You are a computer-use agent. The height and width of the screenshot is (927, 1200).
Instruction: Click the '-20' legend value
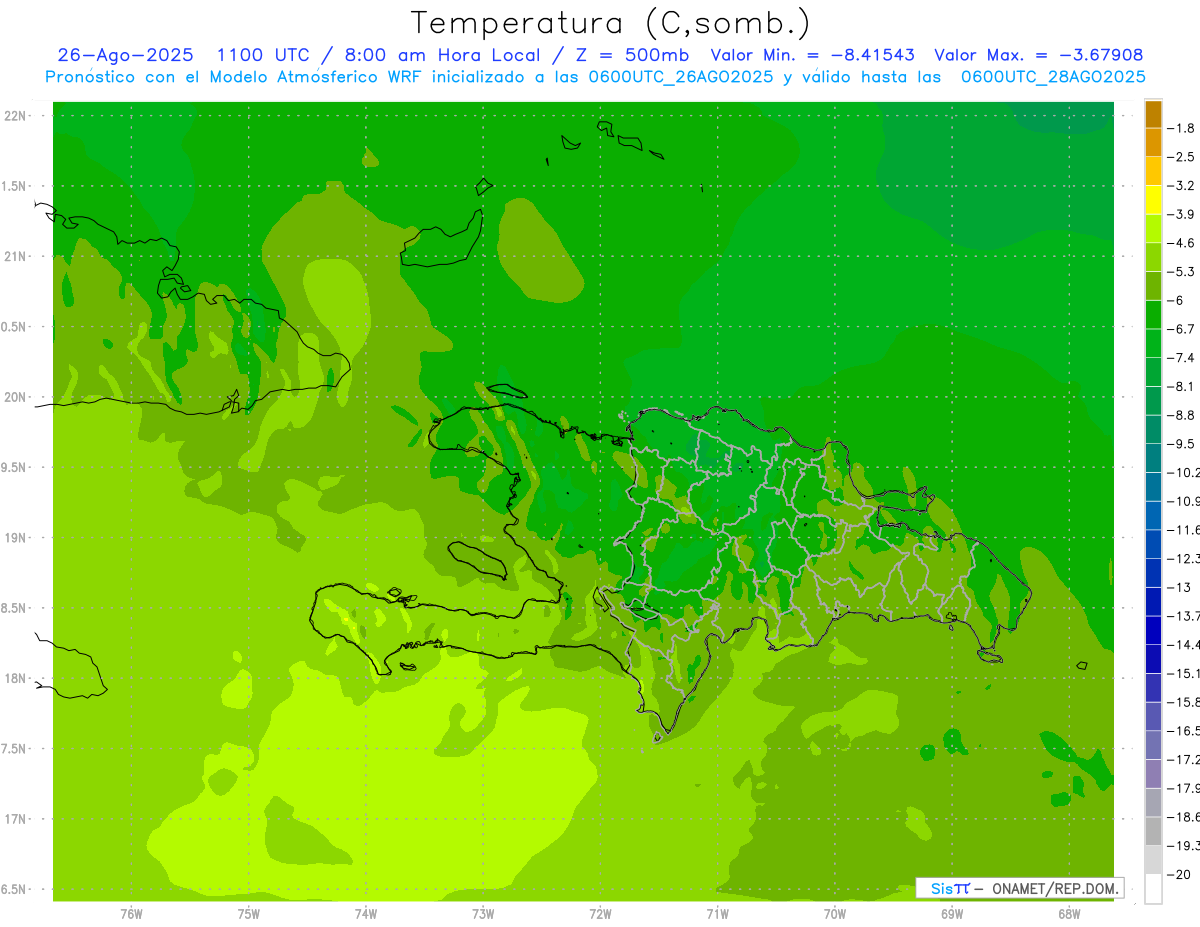(1179, 874)
